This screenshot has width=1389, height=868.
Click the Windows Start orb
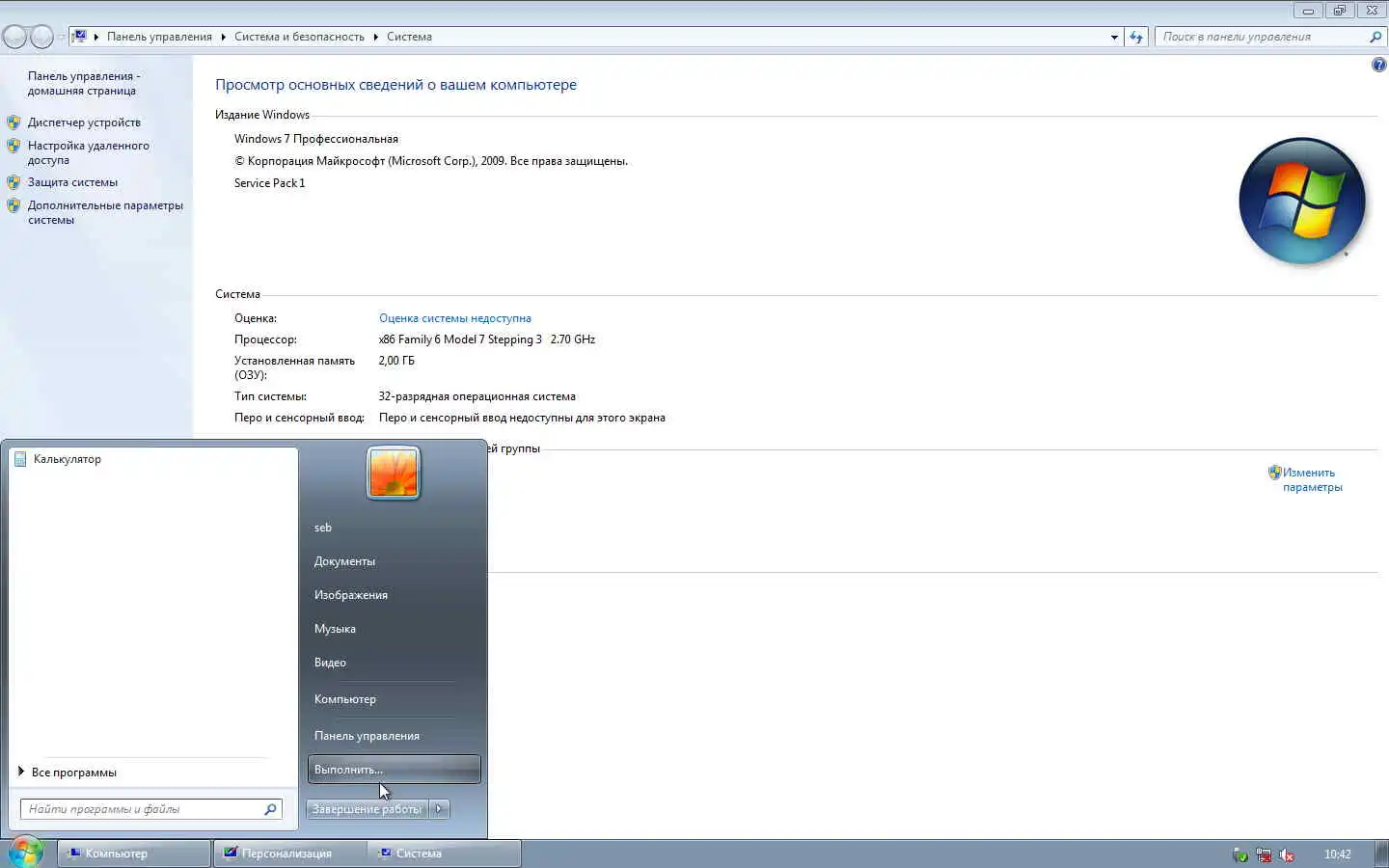point(26,853)
